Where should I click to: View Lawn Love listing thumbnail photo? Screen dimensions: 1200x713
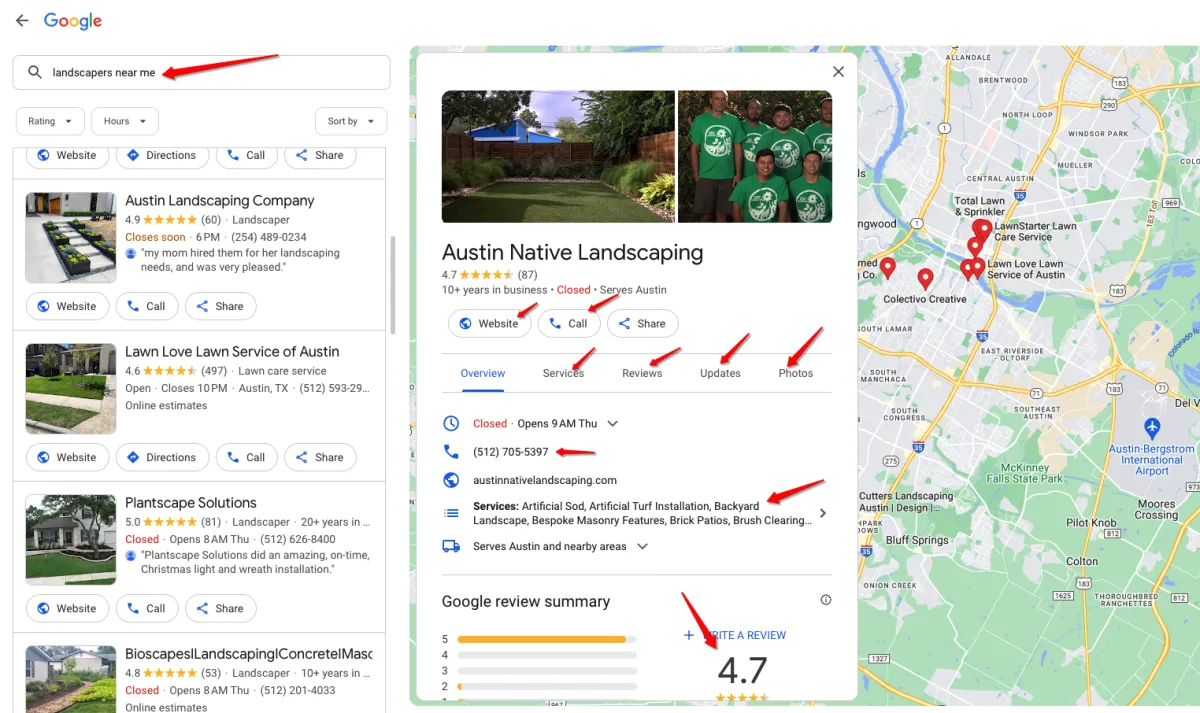[x=71, y=389]
